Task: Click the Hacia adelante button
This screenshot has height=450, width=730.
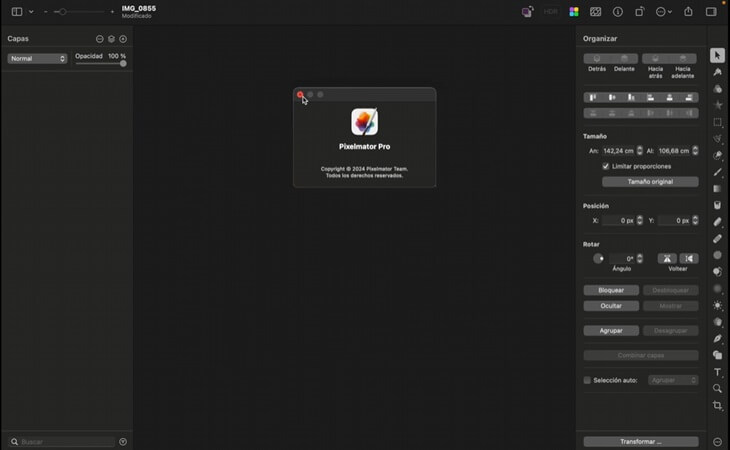Action: pyautogui.click(x=683, y=58)
